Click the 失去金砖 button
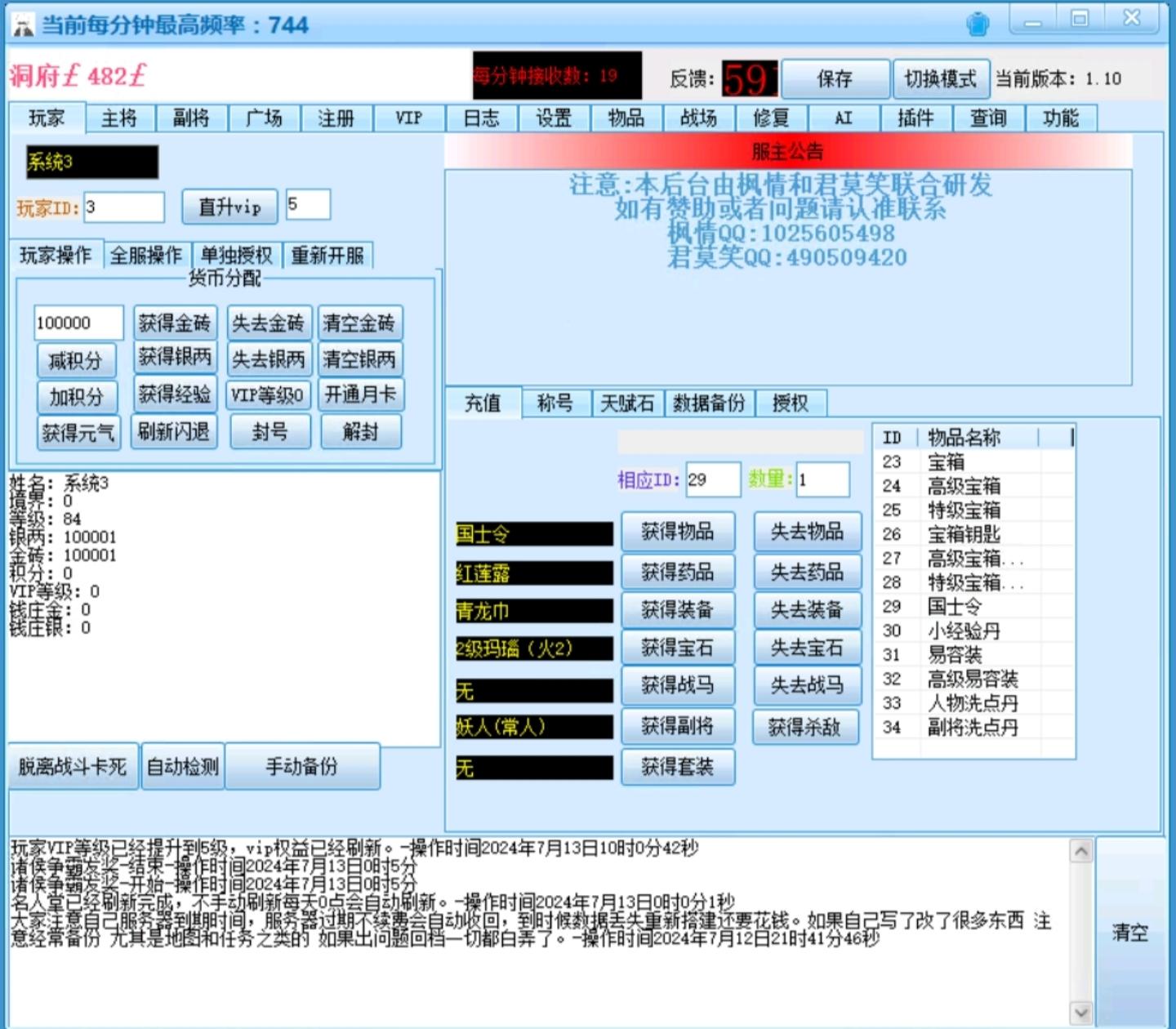The image size is (1176, 1029). 269,323
